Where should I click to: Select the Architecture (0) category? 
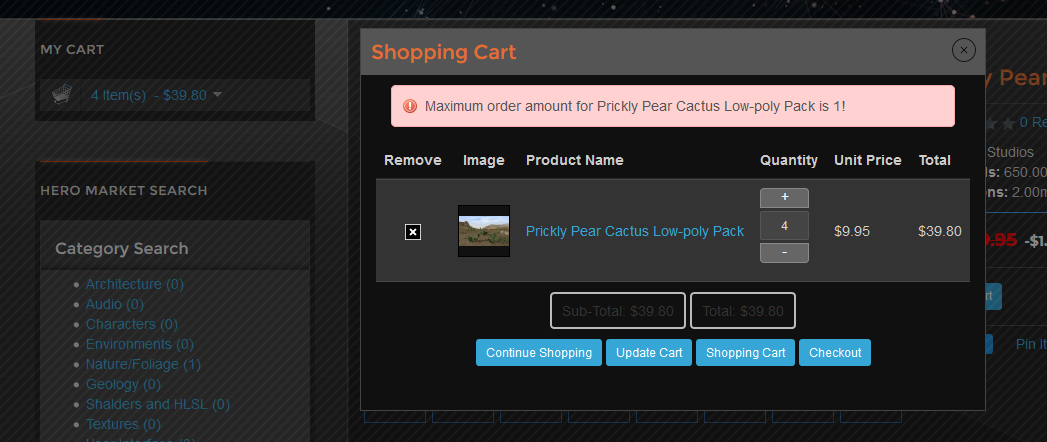point(134,284)
